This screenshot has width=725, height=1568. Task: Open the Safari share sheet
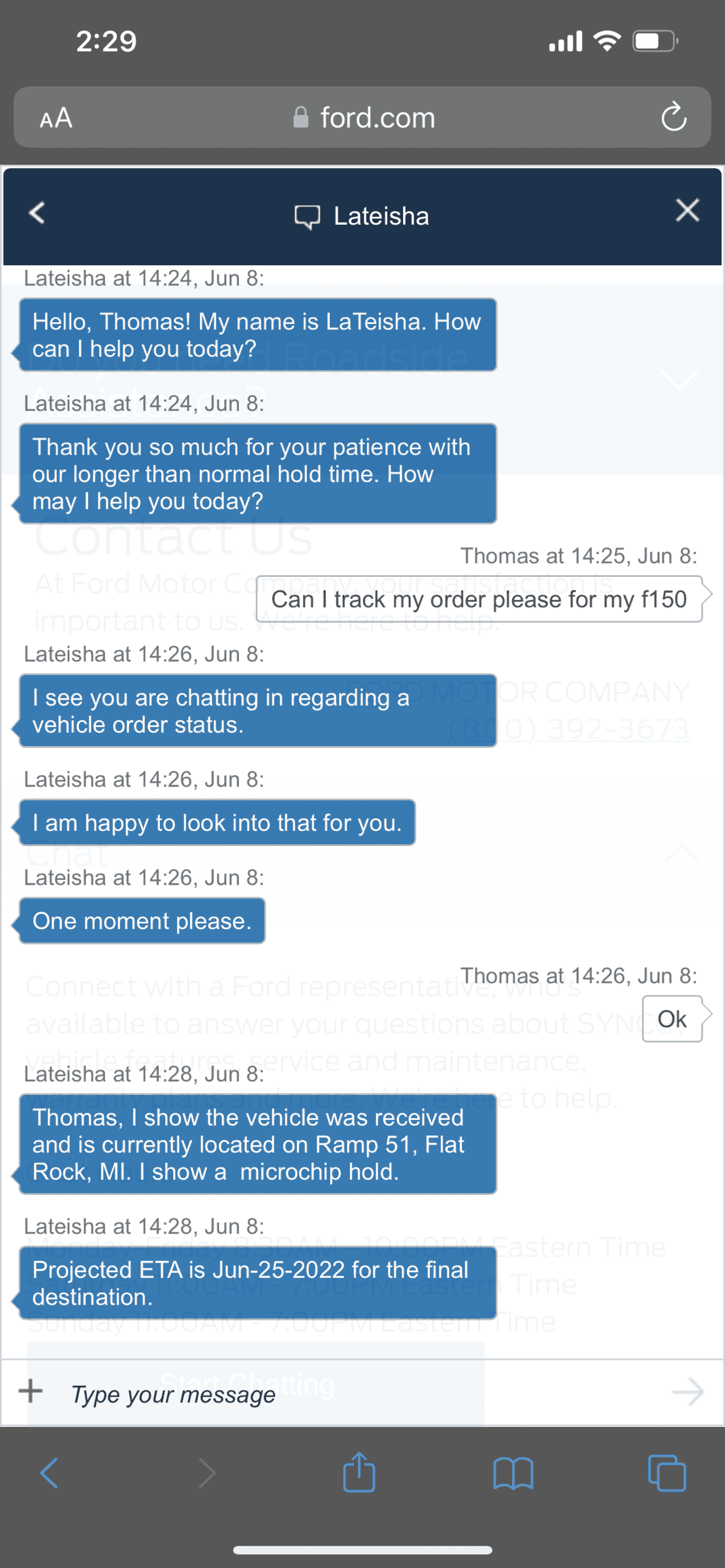tap(359, 1473)
